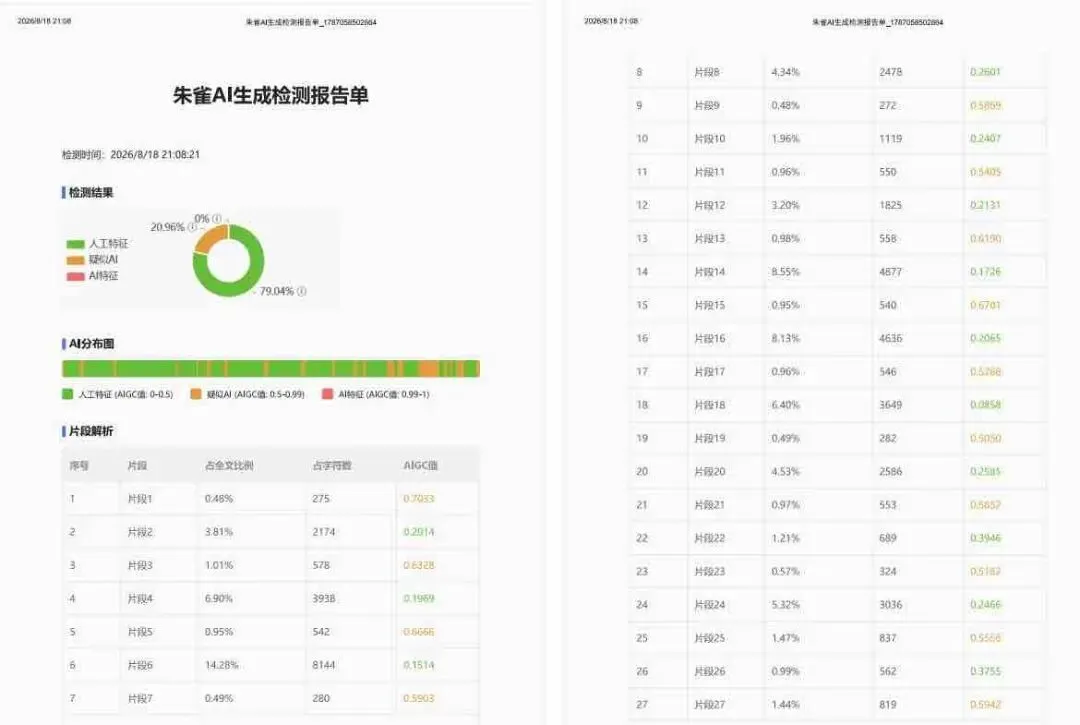The height and width of the screenshot is (725, 1080).
Task: Click the 片段1 cell
Action: 140,498
